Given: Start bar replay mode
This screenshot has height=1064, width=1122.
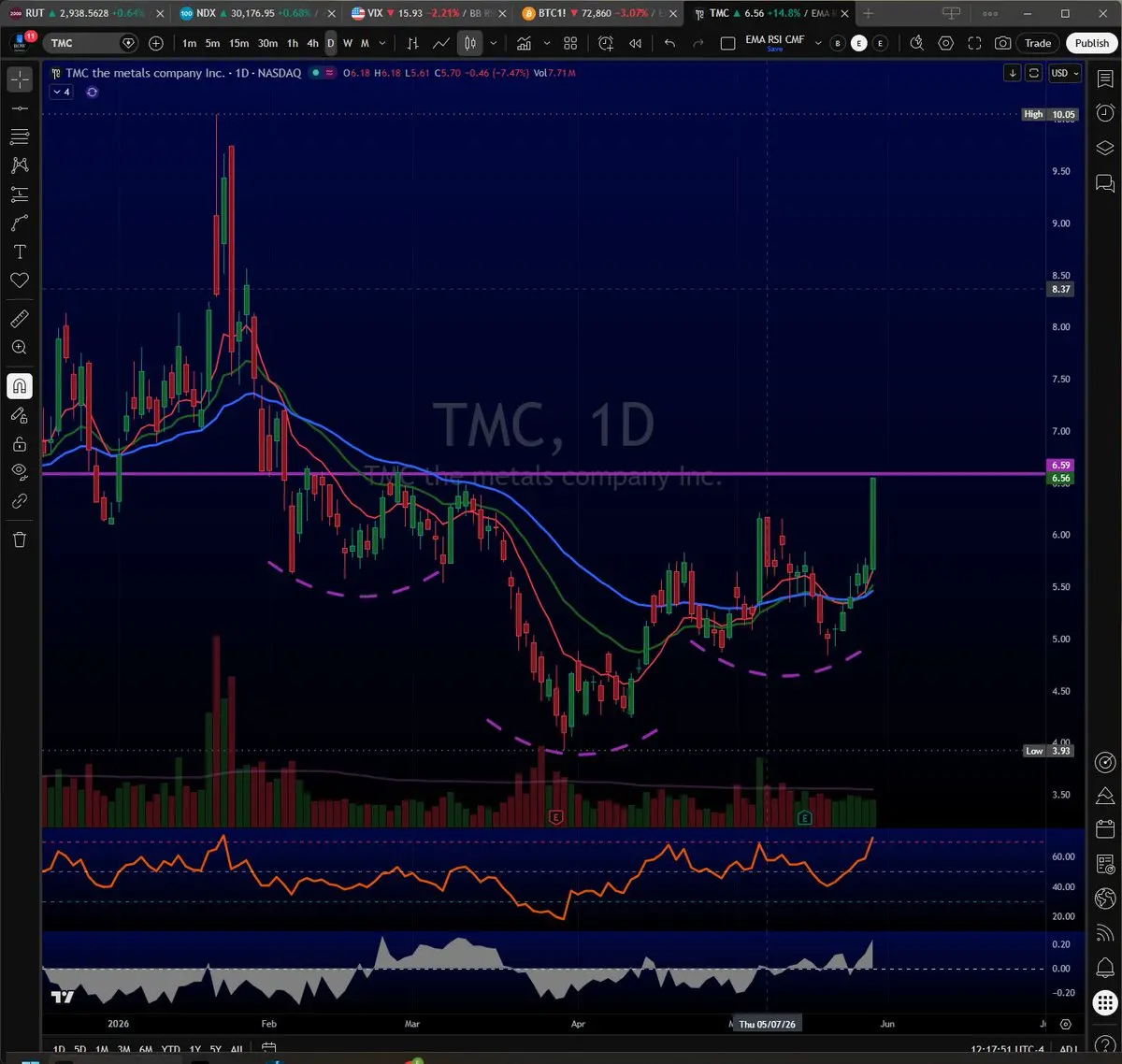Looking at the screenshot, I should (x=636, y=43).
